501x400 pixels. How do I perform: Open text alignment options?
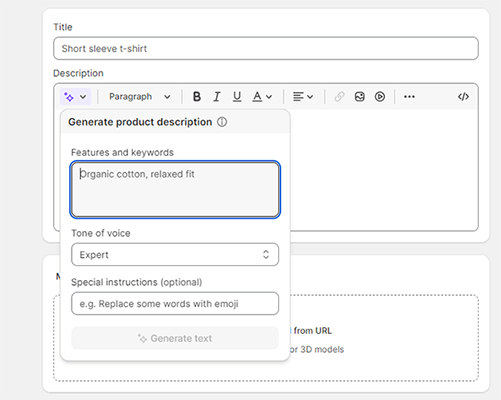(x=303, y=97)
